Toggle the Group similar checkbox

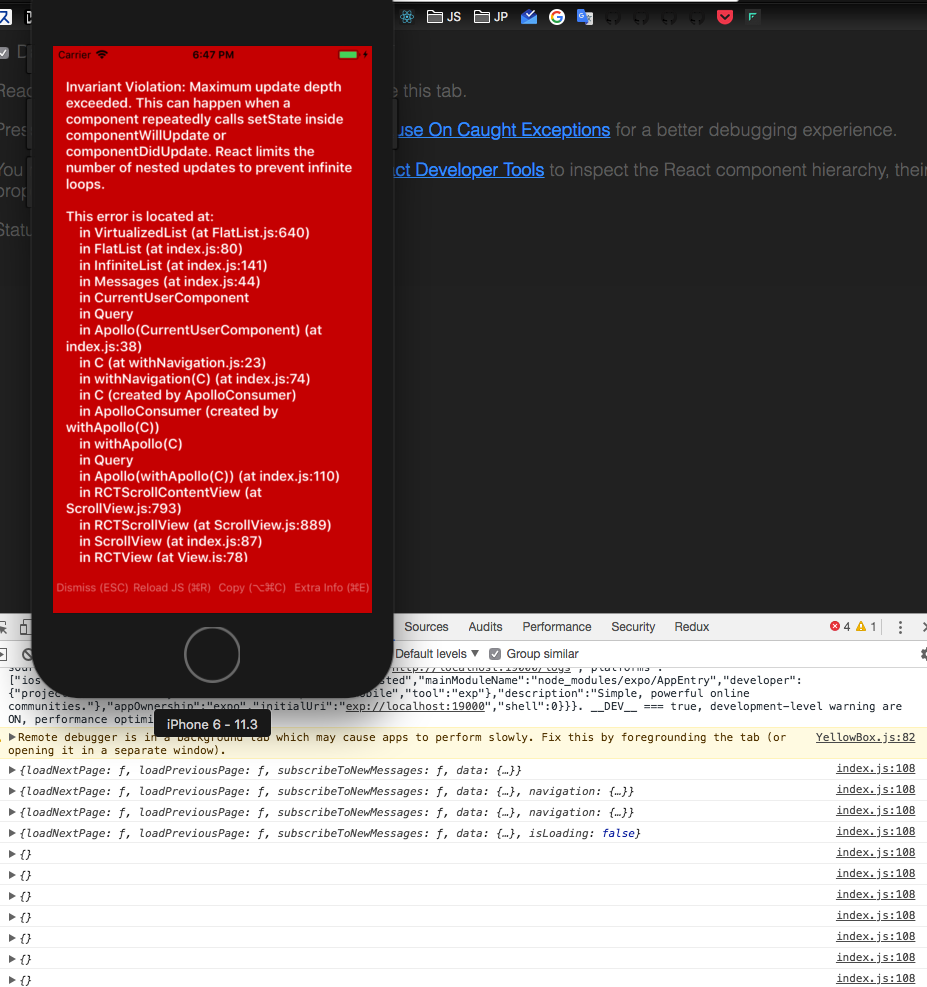point(495,653)
